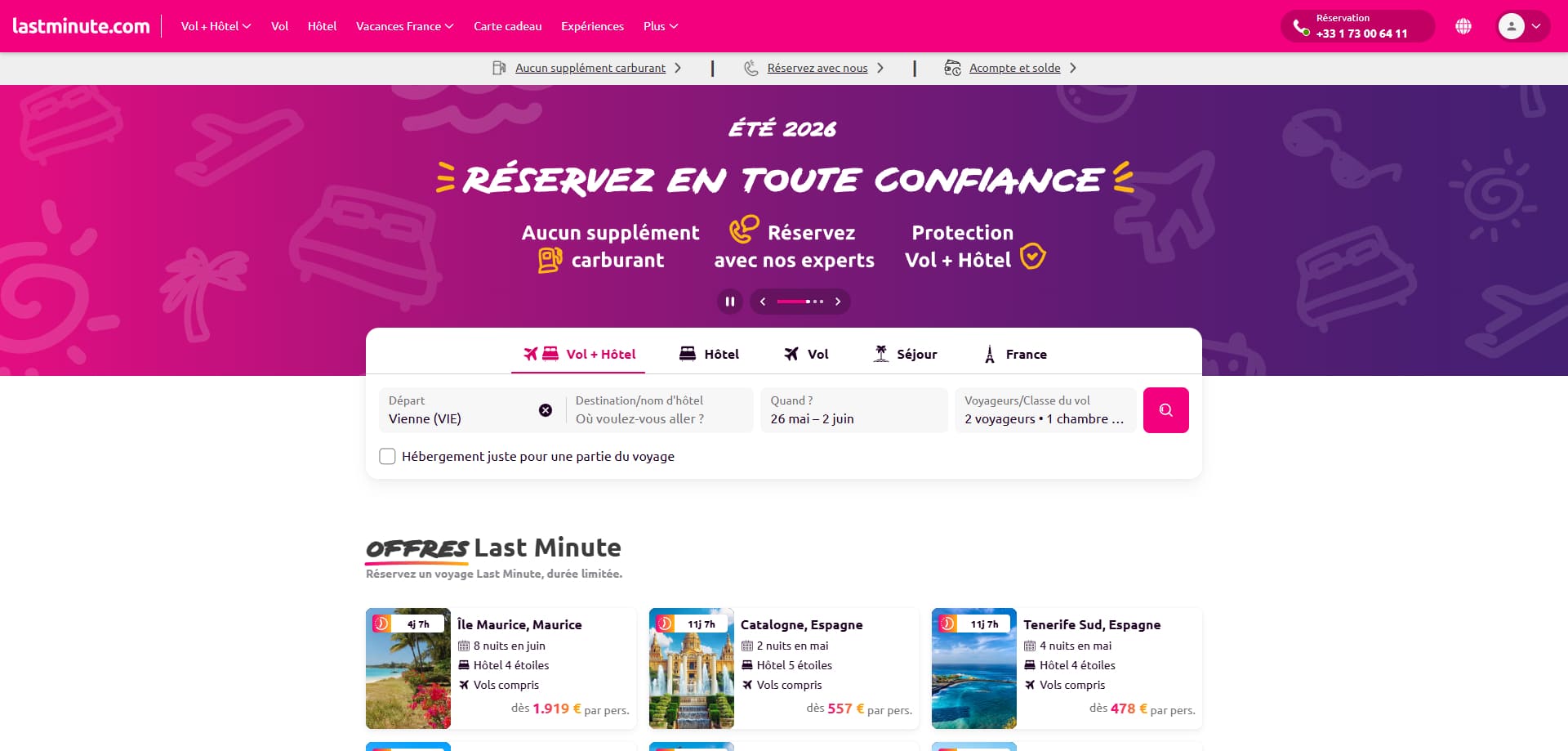Clear the Vienne (VIE) departure field
This screenshot has width=1568, height=751.
546,410
